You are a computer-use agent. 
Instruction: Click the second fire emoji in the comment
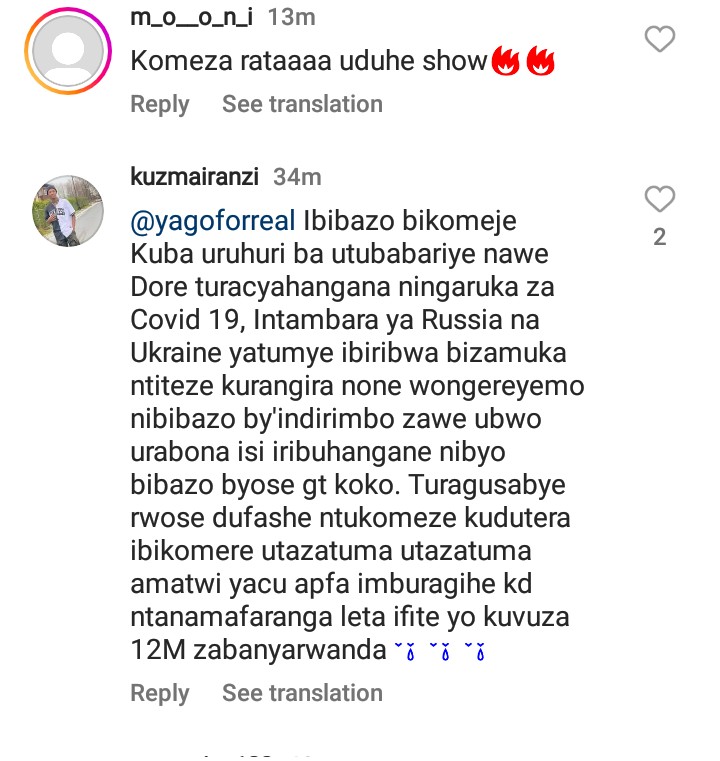pos(540,61)
